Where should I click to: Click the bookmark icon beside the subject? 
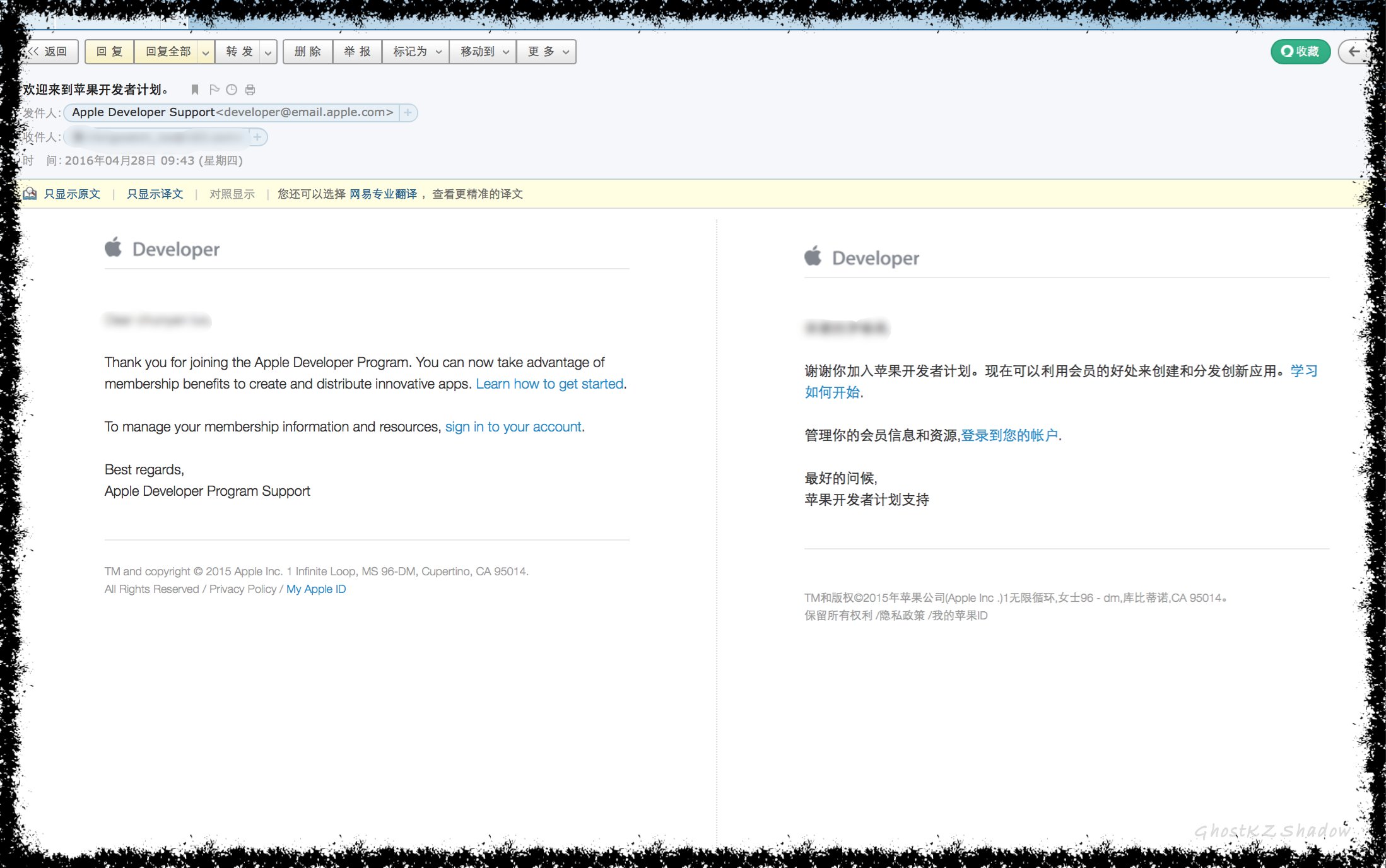point(195,90)
